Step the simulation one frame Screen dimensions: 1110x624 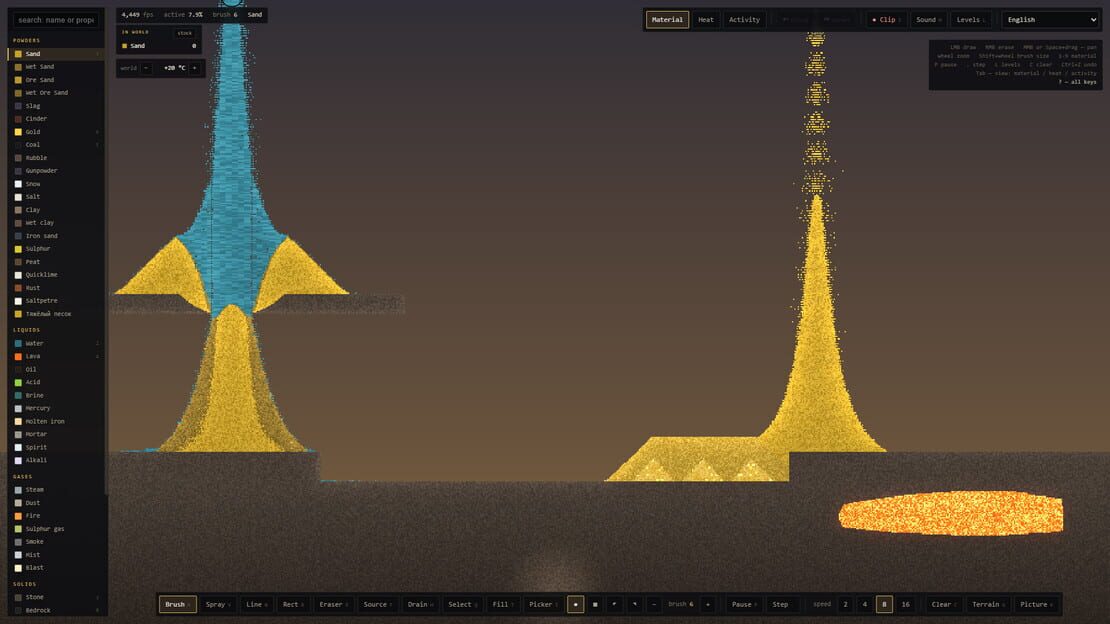782,604
